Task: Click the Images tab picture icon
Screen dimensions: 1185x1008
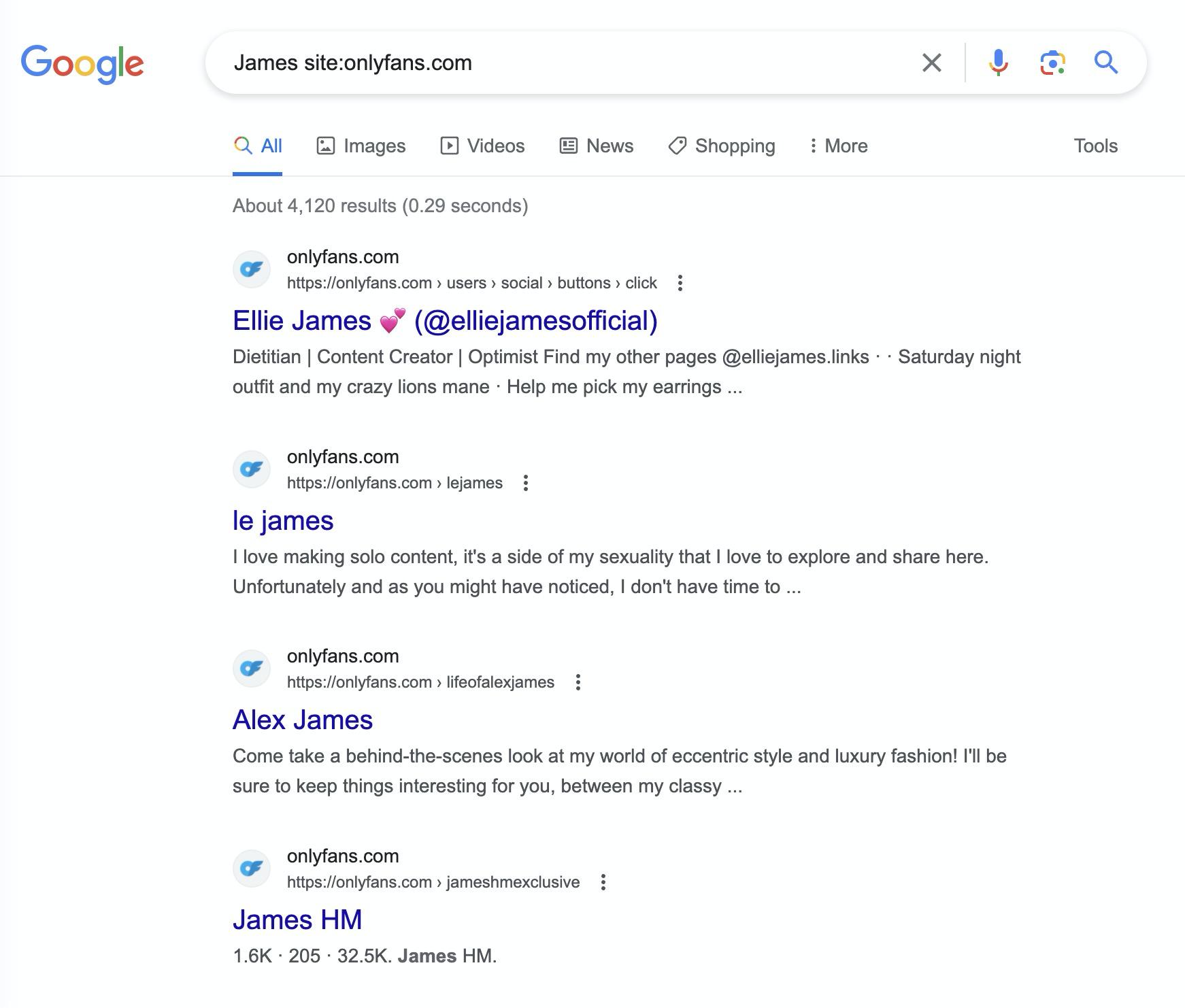Action: pyautogui.click(x=325, y=146)
